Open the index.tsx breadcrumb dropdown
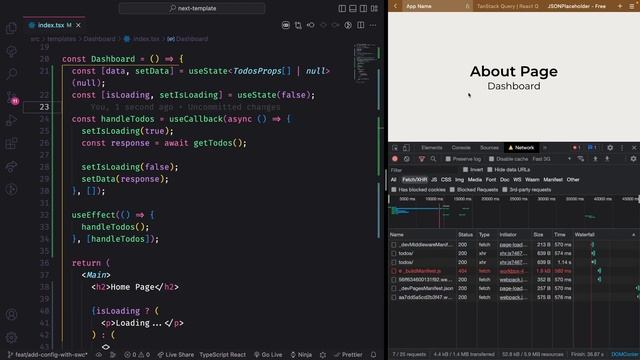The height and width of the screenshot is (360, 640). [142, 39]
